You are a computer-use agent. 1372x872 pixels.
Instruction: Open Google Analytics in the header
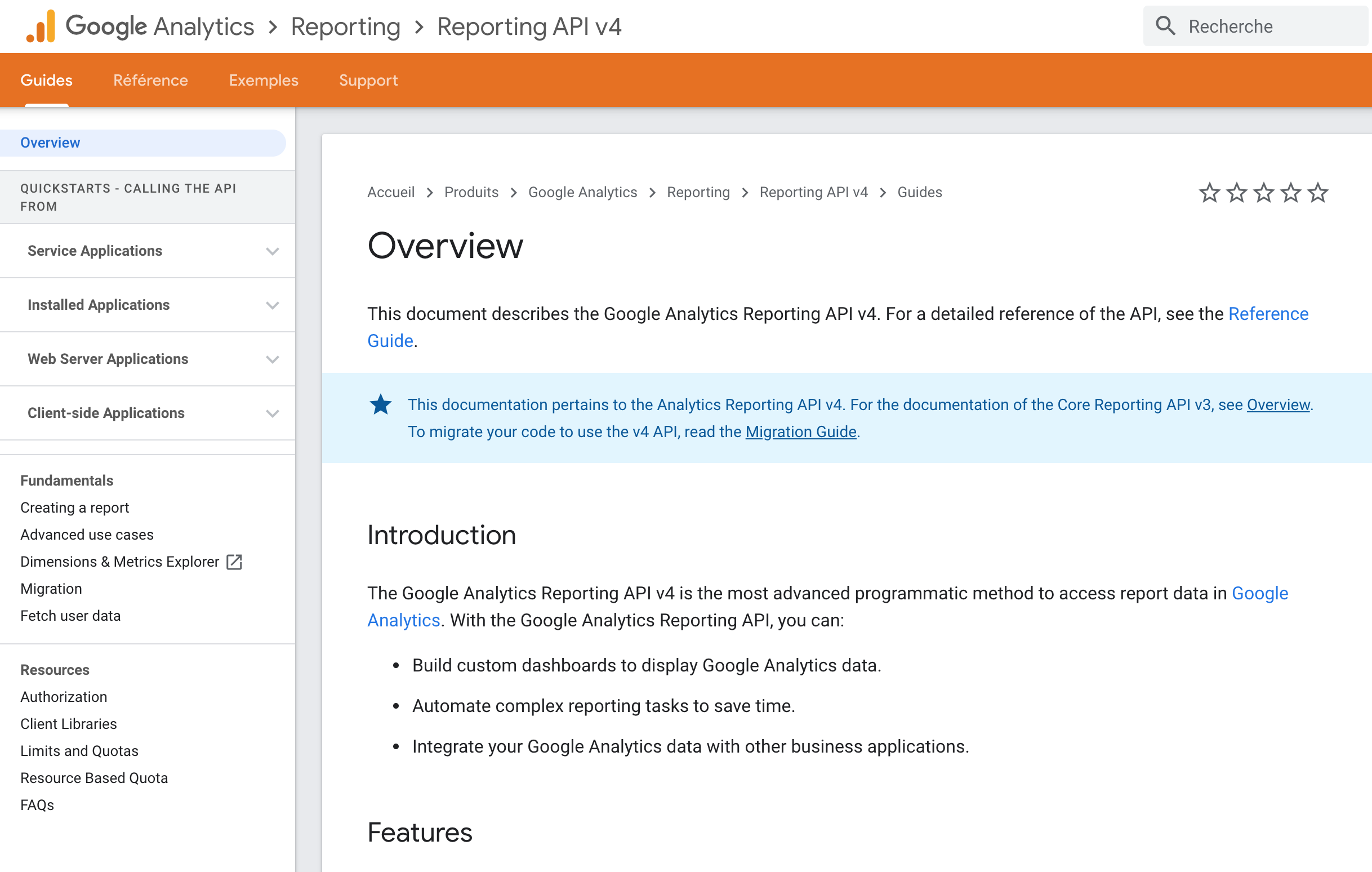pyautogui.click(x=160, y=26)
